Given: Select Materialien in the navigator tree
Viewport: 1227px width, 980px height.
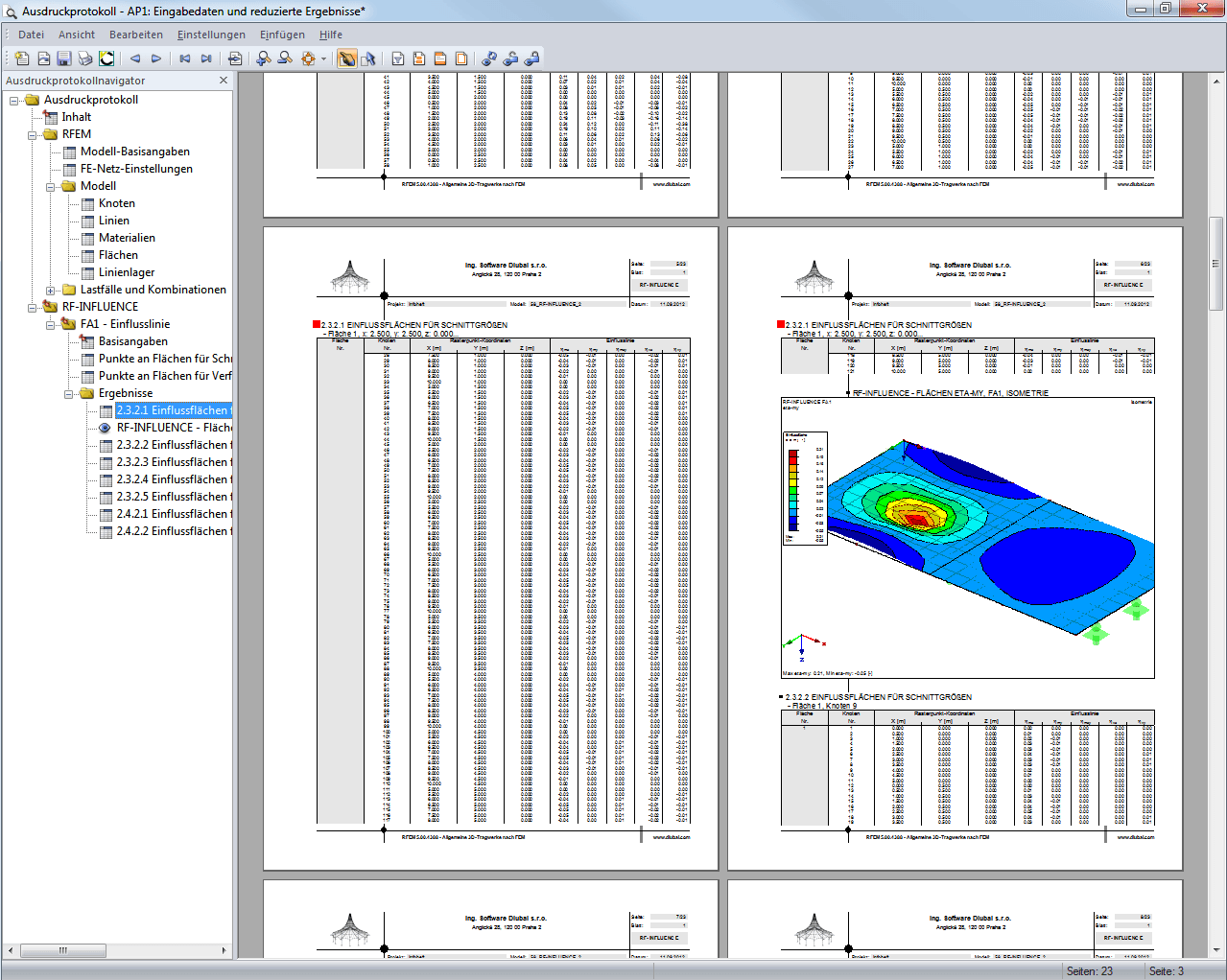Looking at the screenshot, I should (x=127, y=238).
